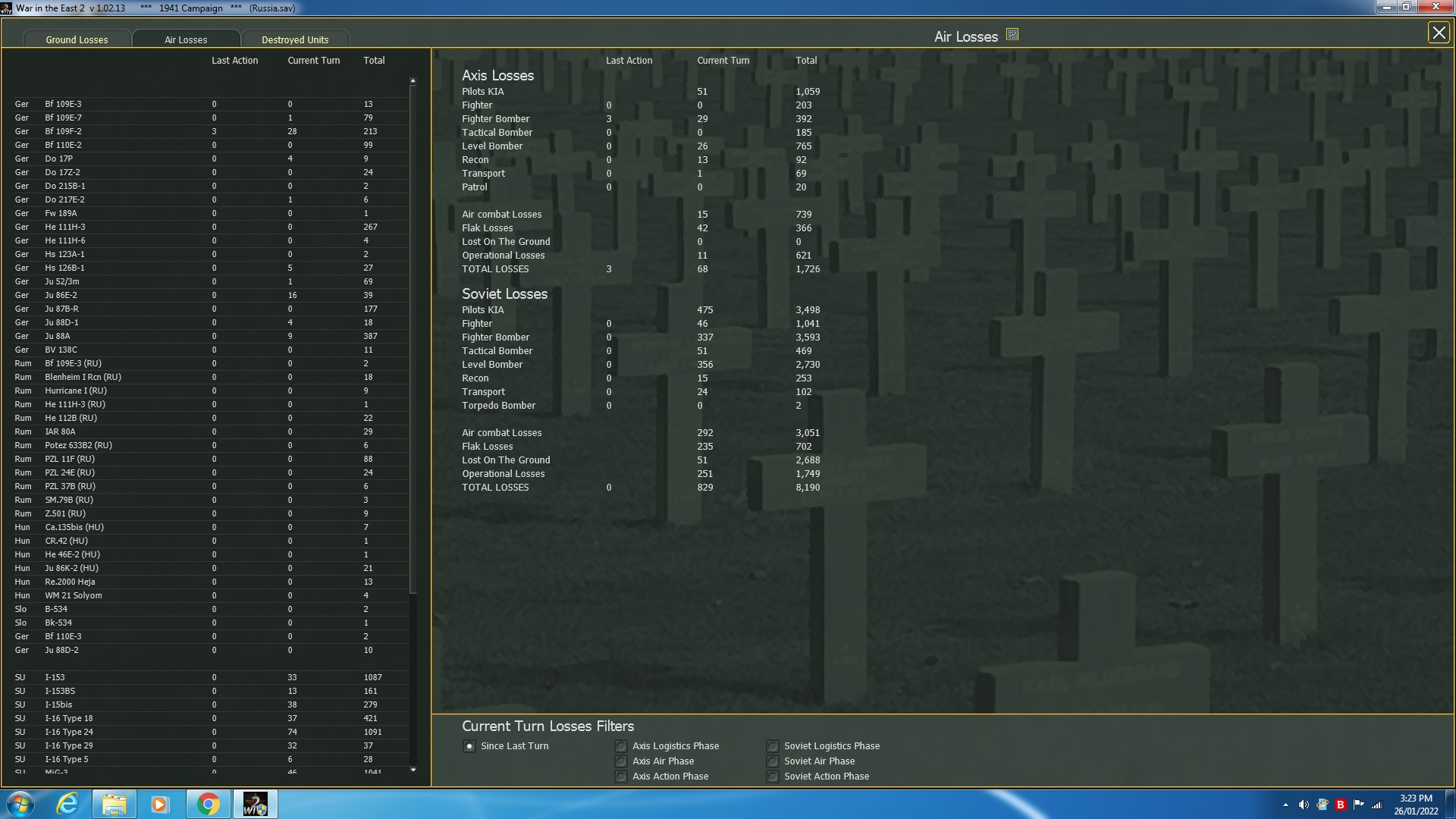Enable the Axis Logistics Phase filter
The width and height of the screenshot is (1456, 819).
point(621,746)
